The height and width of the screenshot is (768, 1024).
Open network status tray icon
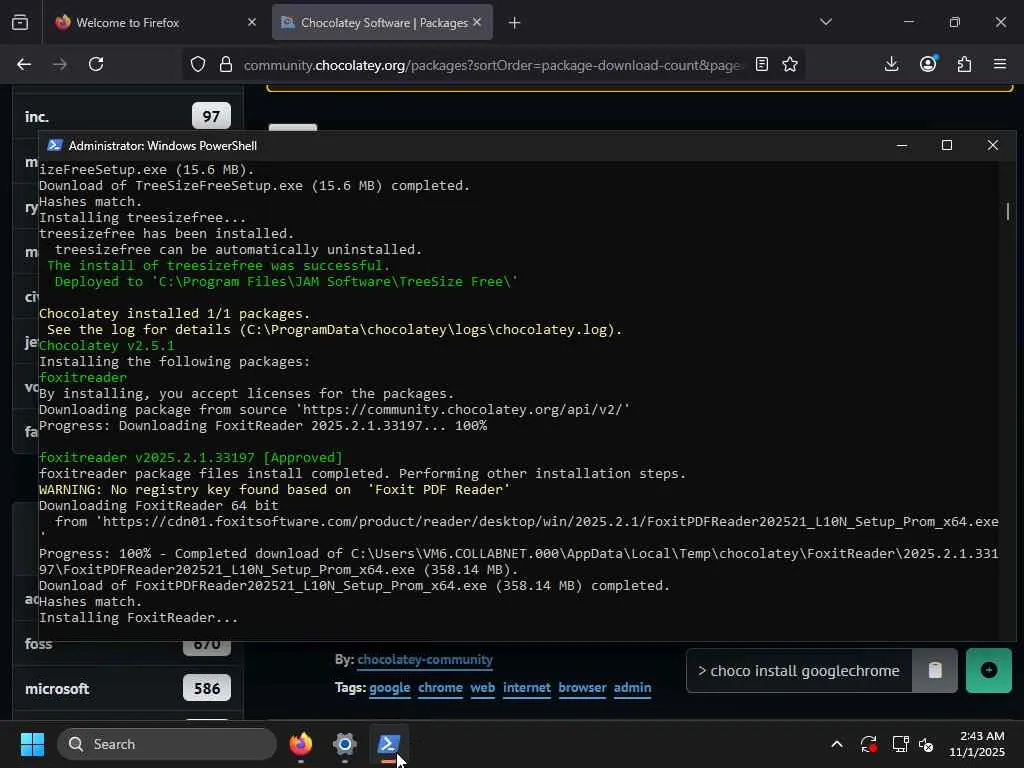click(901, 744)
